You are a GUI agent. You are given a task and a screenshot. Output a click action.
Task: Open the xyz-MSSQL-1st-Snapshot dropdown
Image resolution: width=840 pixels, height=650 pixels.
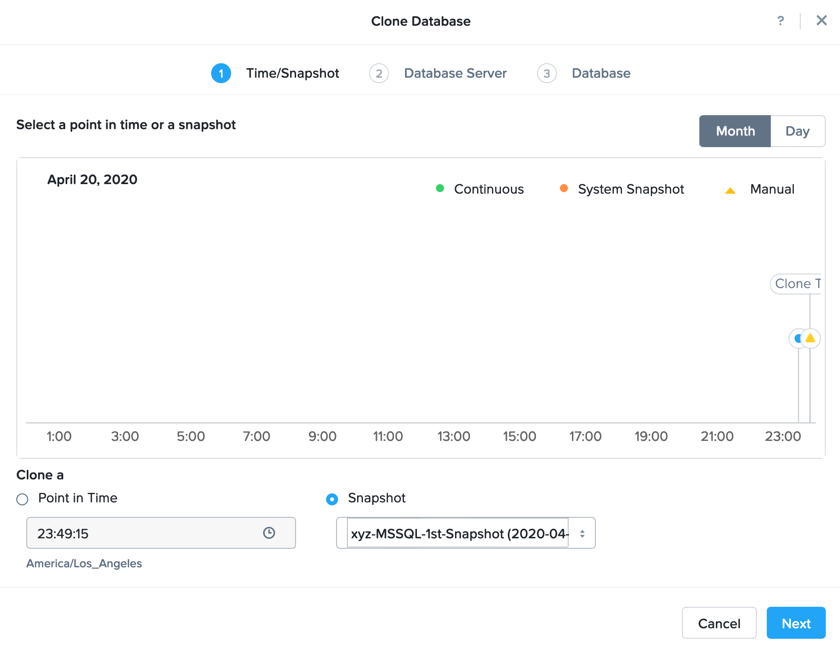tap(466, 533)
